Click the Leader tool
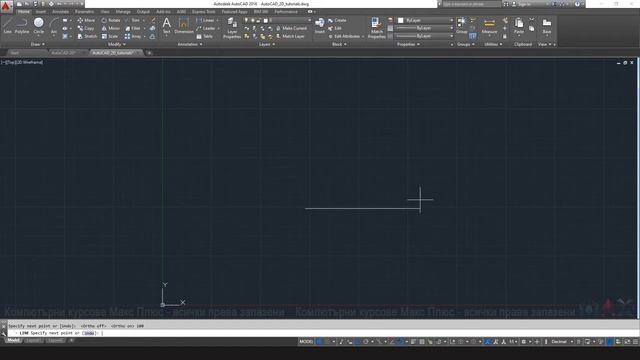640x360 pixels. 206,28
